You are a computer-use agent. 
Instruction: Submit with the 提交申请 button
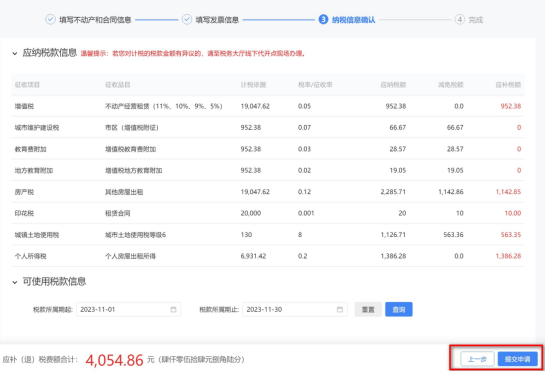pyautogui.click(x=517, y=359)
